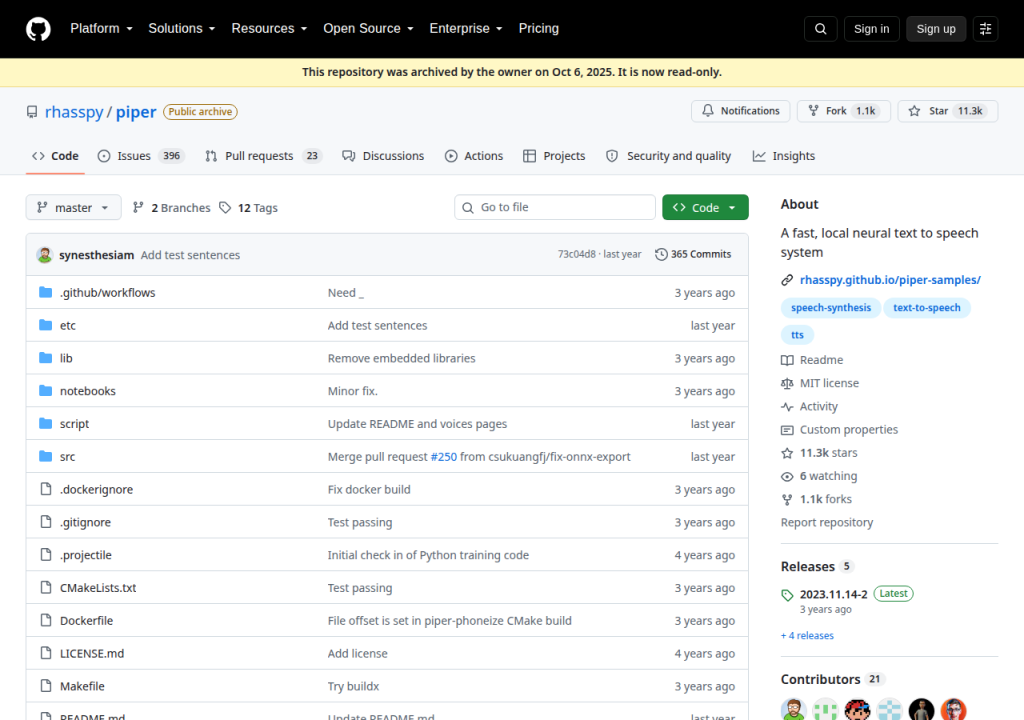Switch to the Pull requests tab
Viewport: 1024px width, 720px height.
click(x=263, y=156)
